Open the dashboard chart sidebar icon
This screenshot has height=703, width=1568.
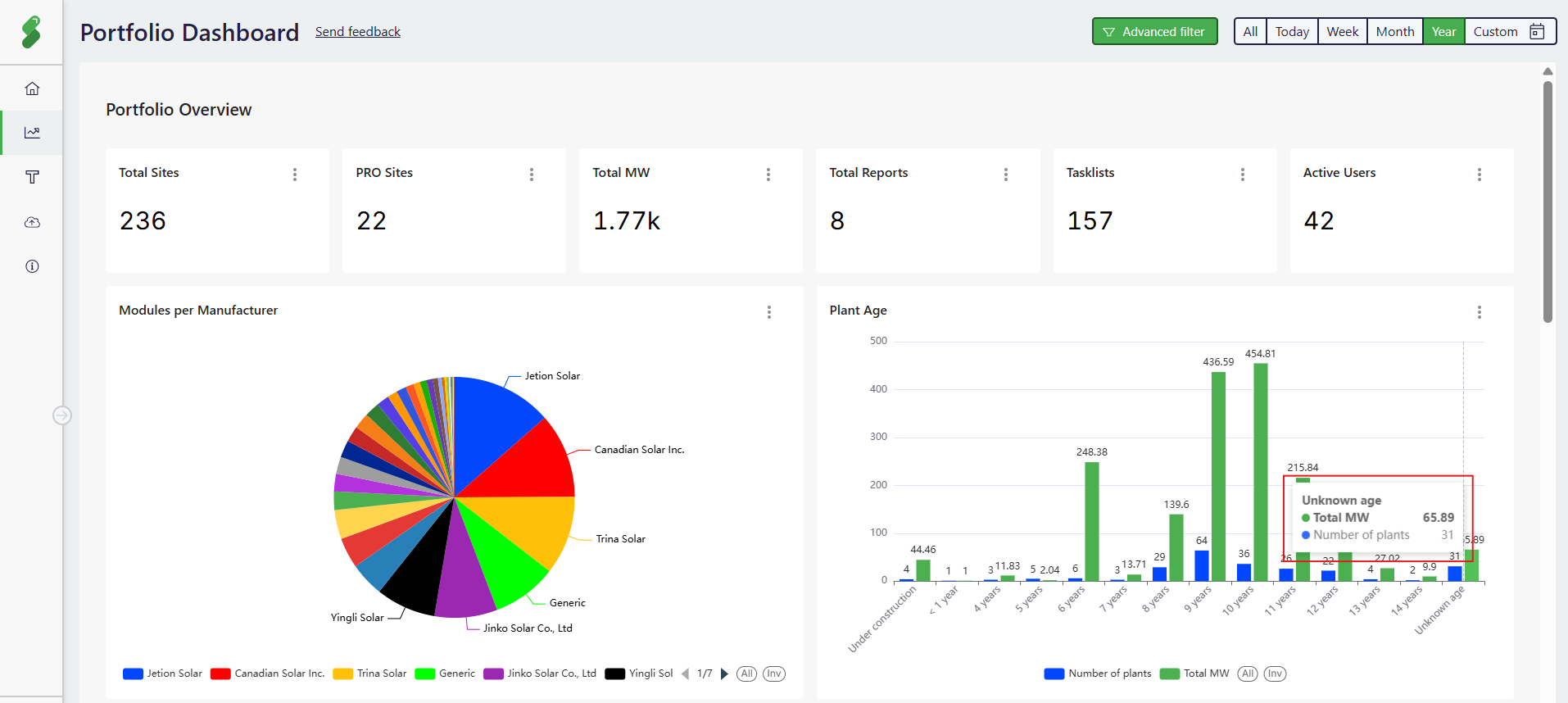tap(32, 133)
